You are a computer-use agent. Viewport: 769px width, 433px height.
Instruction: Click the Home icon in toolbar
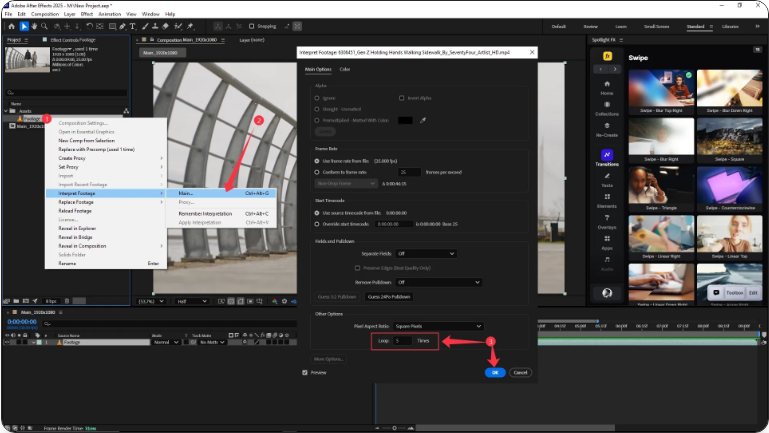click(x=10, y=27)
